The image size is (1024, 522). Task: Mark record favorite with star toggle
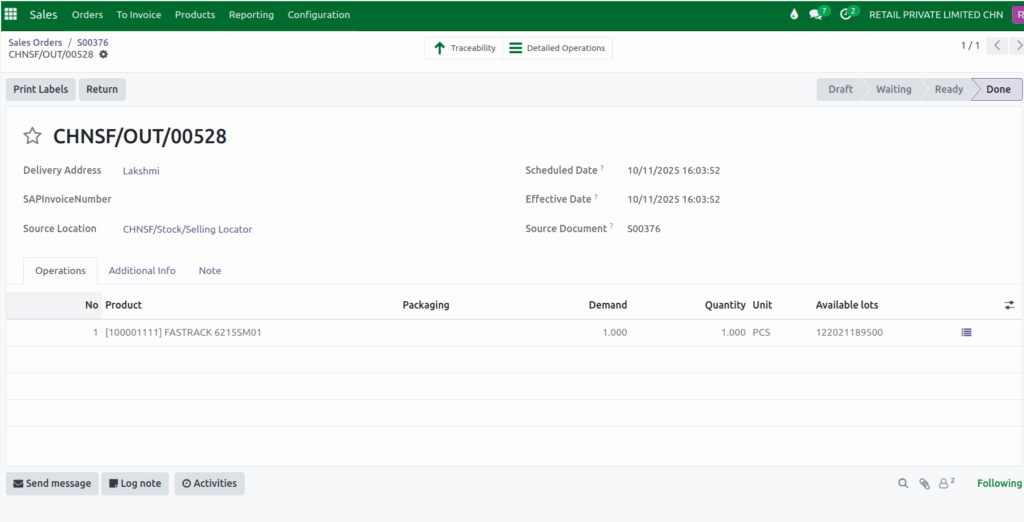(x=33, y=137)
